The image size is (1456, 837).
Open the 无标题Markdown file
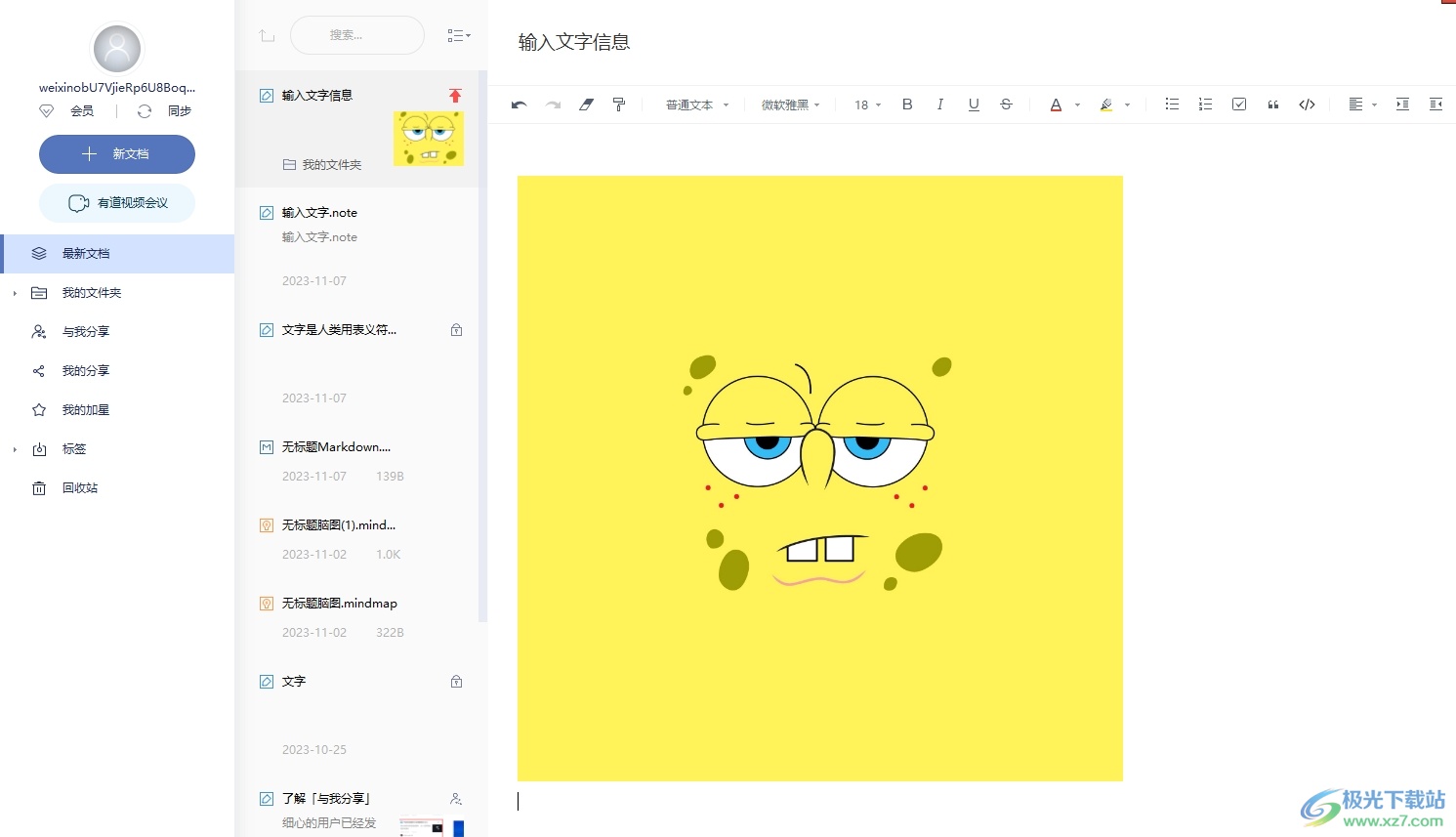pos(356,461)
